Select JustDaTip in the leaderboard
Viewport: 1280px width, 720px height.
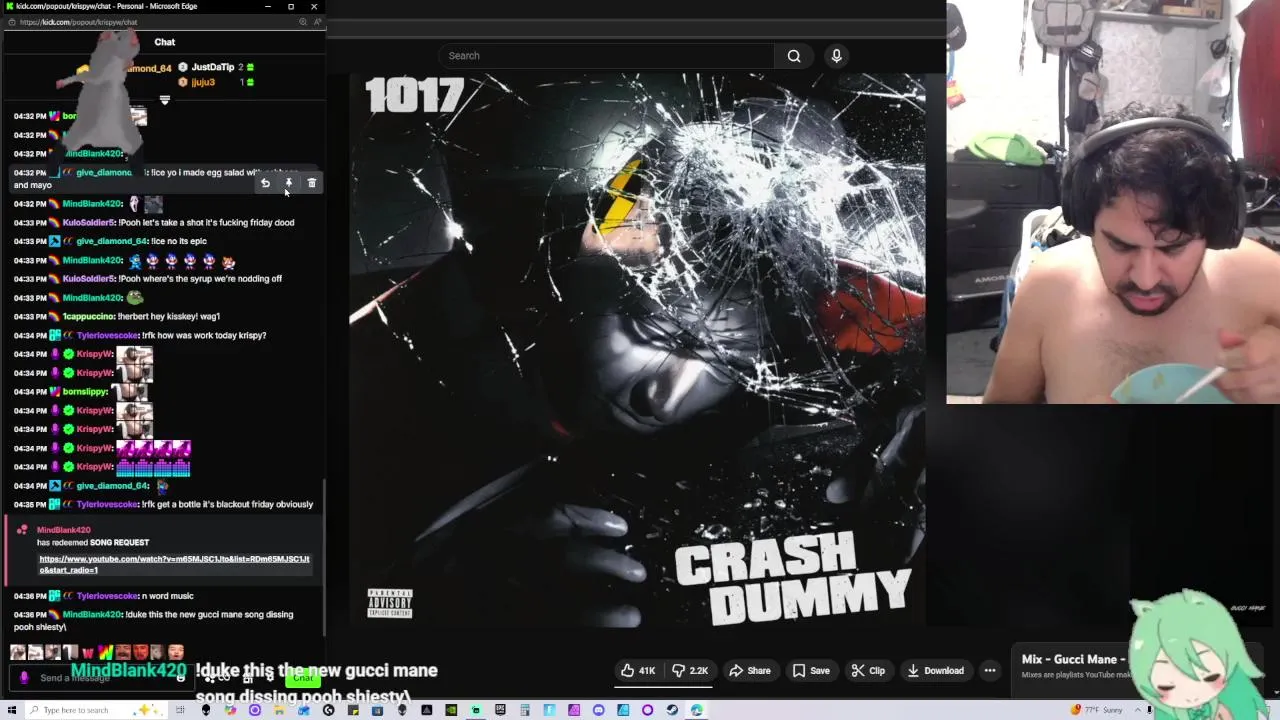(212, 67)
